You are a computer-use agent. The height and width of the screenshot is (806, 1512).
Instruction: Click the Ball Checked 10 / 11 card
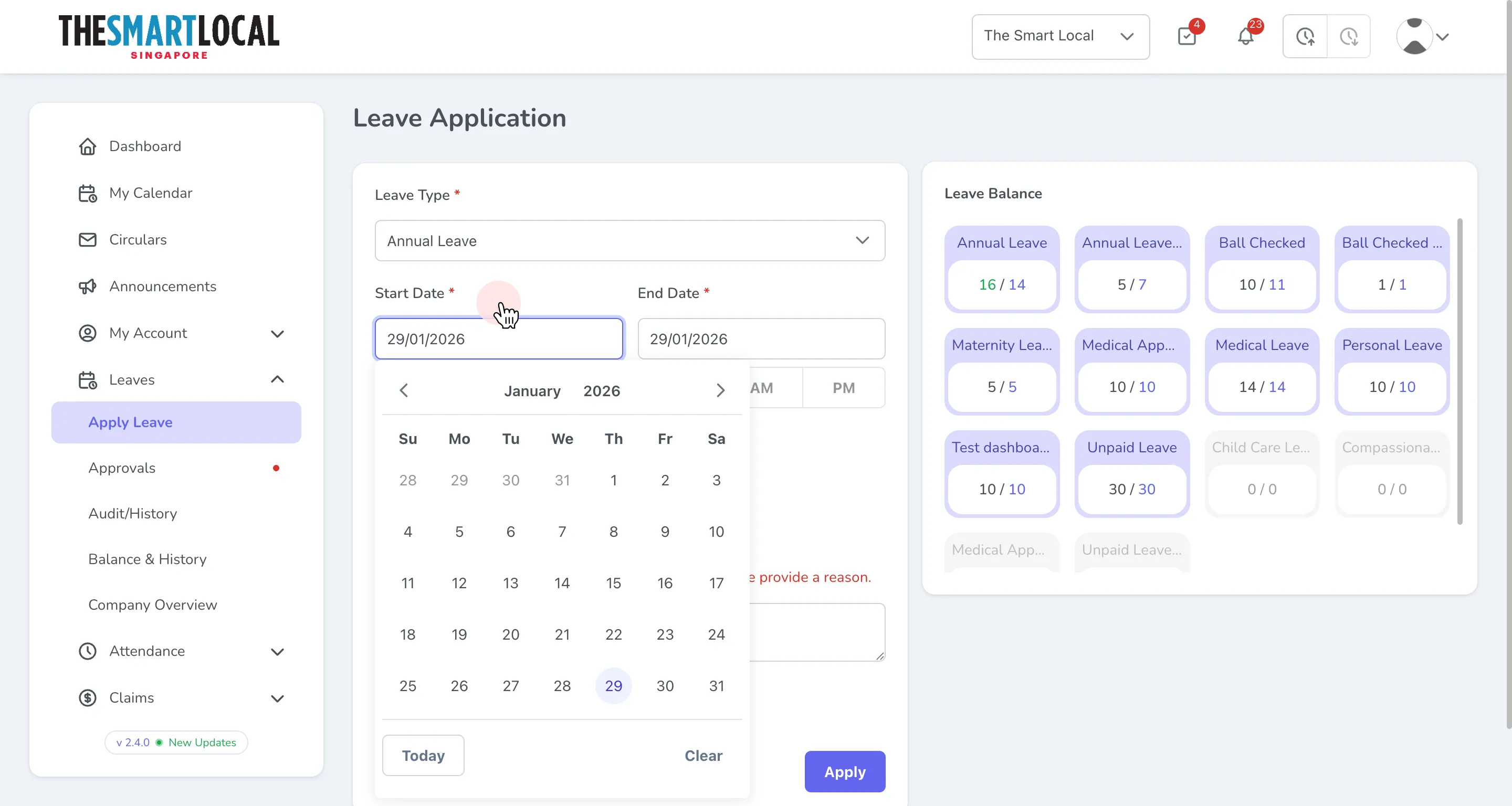(x=1262, y=269)
